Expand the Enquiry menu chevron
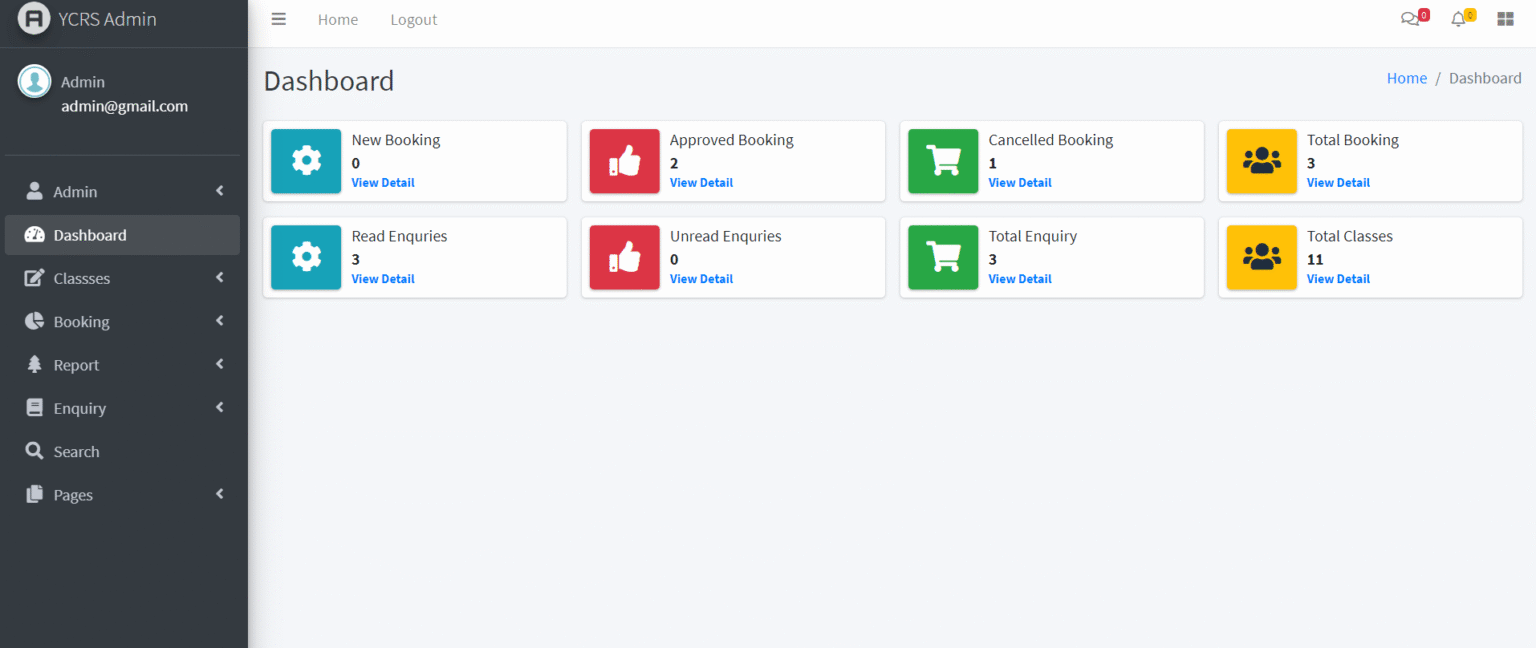The height and width of the screenshot is (648, 1536). pos(220,408)
